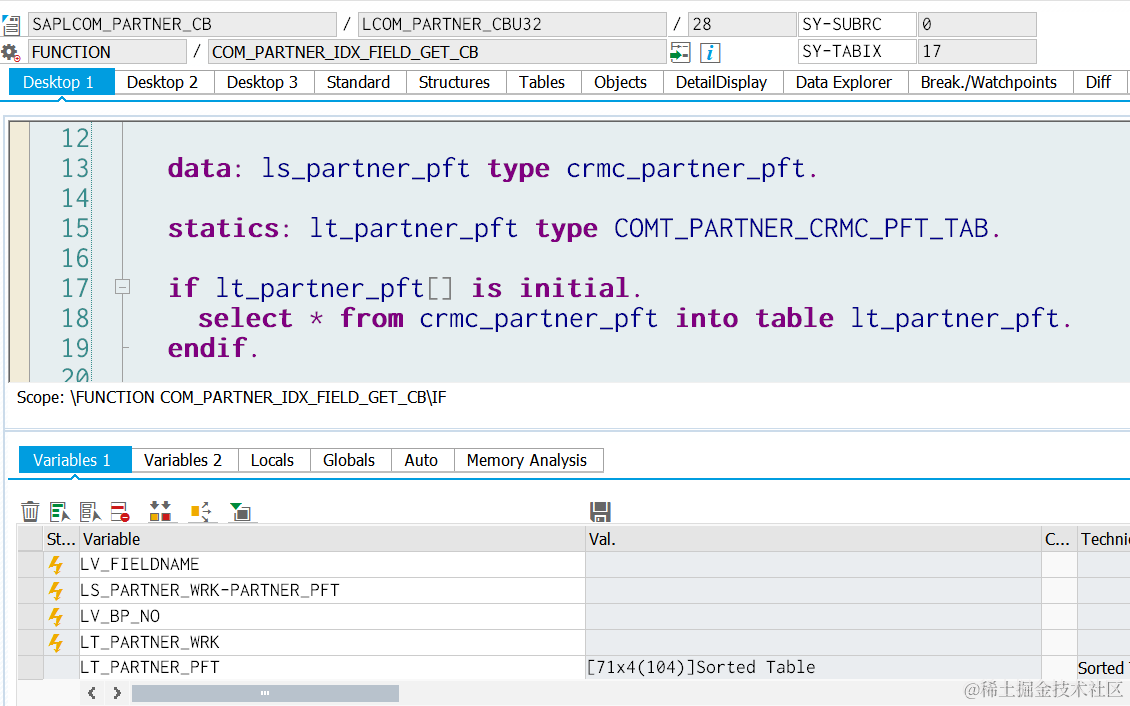Open the blue information icon in header
The image size is (1130, 706).
[710, 53]
